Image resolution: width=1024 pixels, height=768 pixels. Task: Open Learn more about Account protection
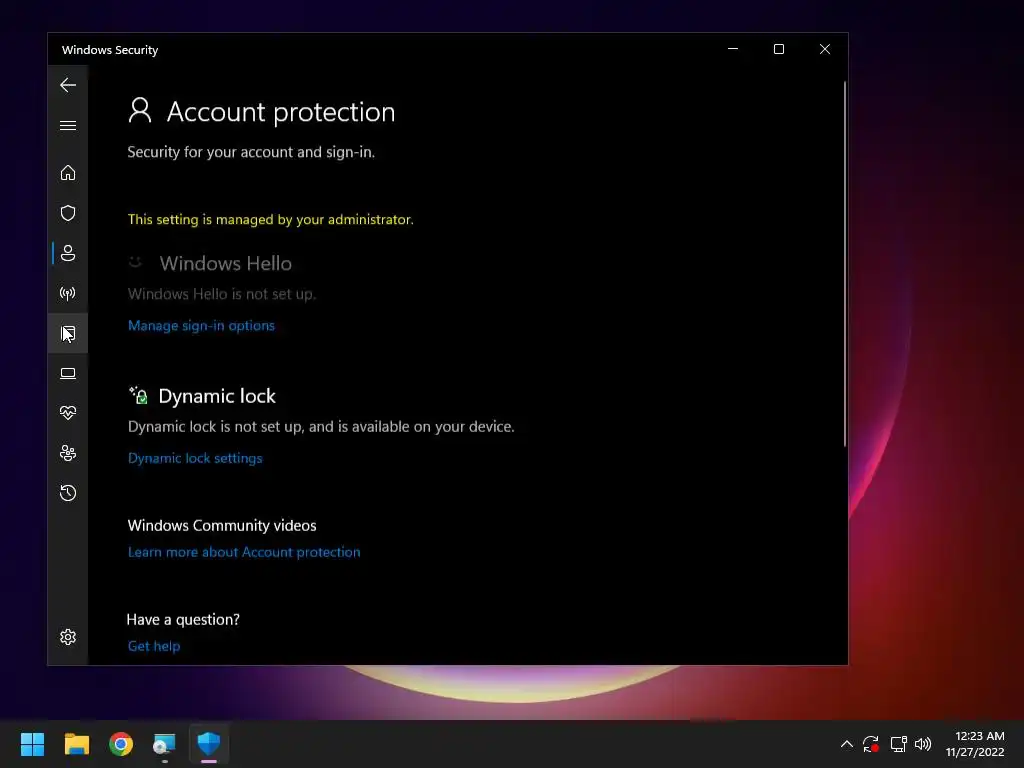pos(244,552)
